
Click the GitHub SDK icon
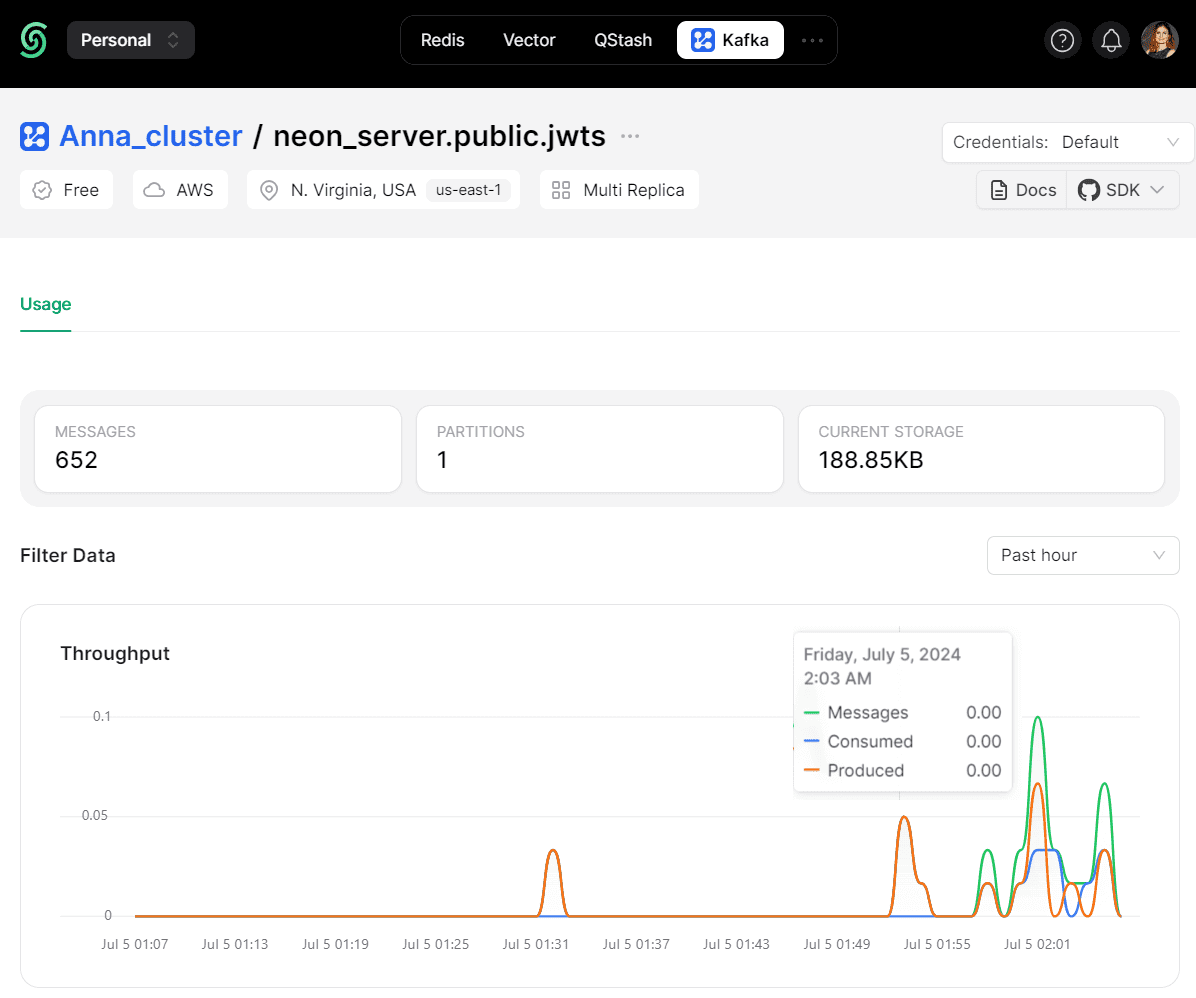pyautogui.click(x=1088, y=190)
